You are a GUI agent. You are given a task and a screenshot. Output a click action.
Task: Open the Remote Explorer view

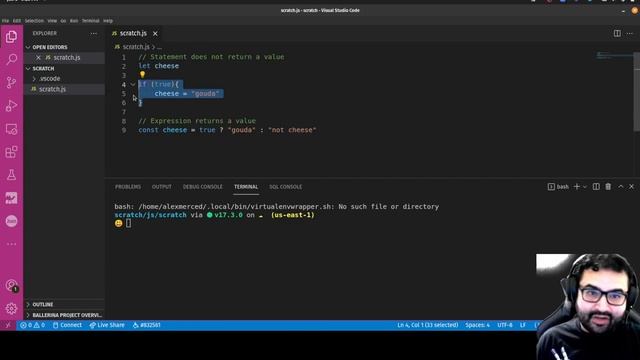click(11, 129)
